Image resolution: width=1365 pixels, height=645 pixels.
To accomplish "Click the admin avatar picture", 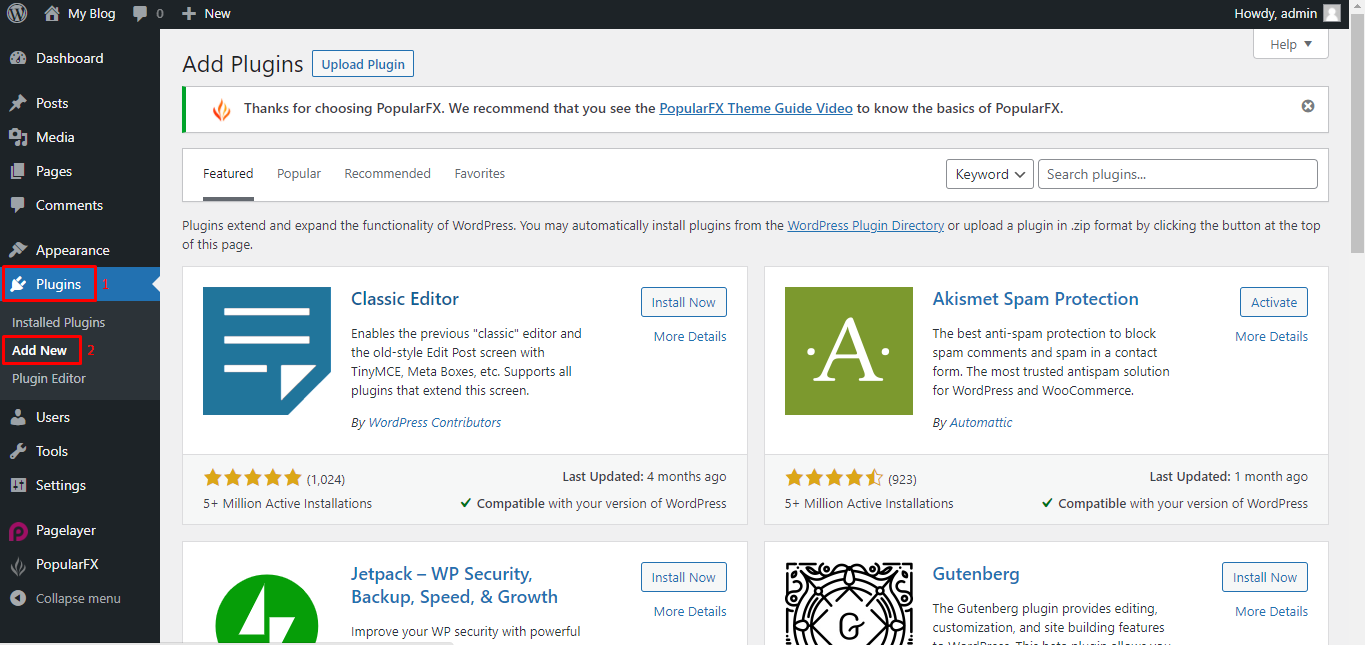I will [x=1332, y=13].
